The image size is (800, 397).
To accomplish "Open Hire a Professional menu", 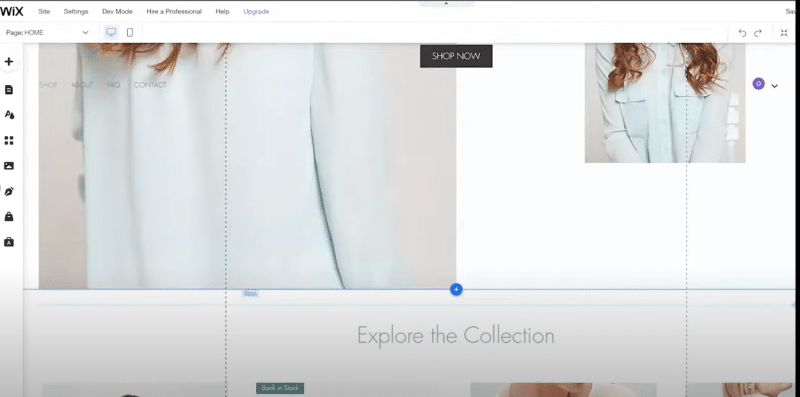I will pyautogui.click(x=174, y=11).
